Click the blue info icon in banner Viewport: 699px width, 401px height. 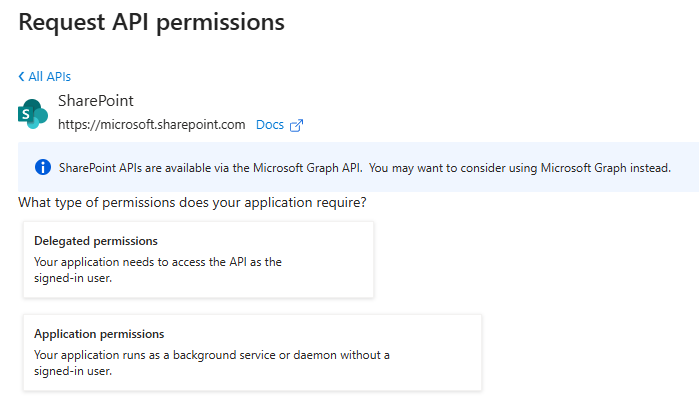coord(43,167)
